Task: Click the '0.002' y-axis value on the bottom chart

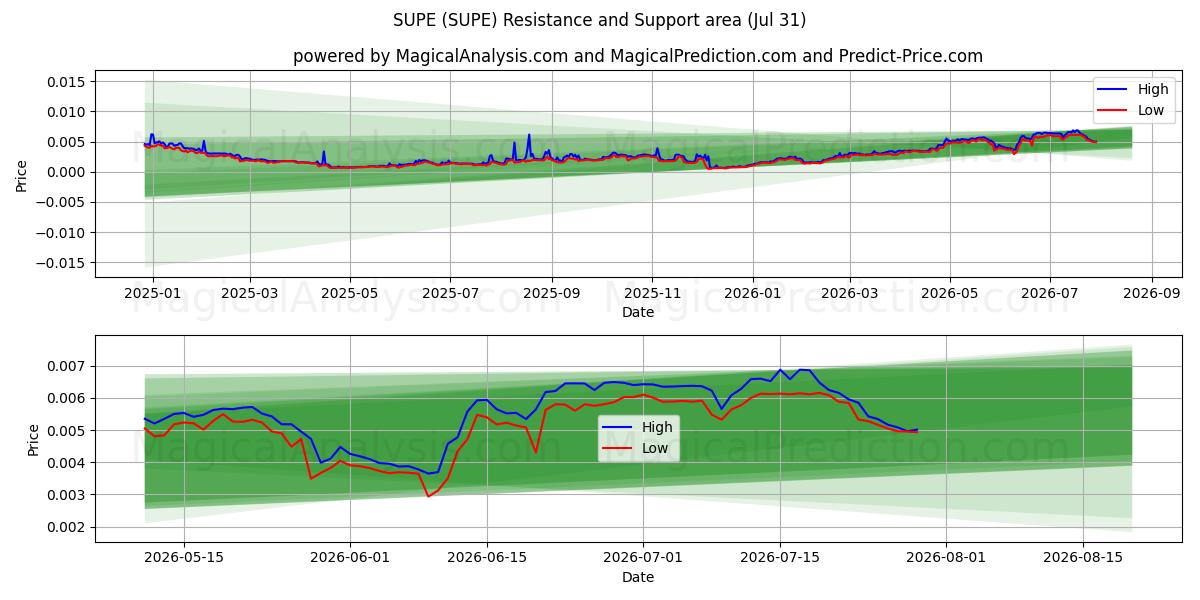Action: tap(69, 527)
